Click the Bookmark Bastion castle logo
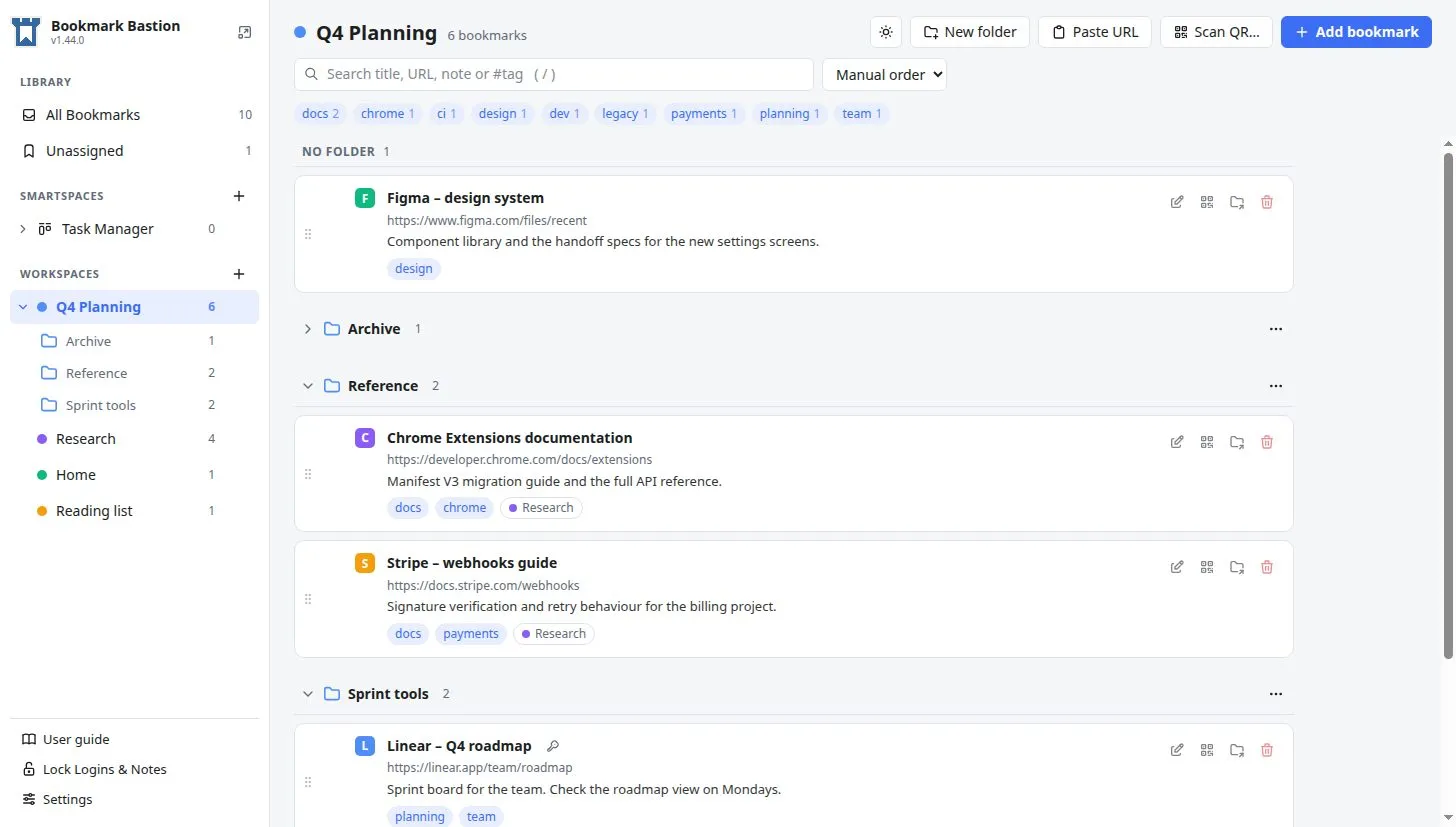The image size is (1456, 827). pyautogui.click(x=26, y=32)
